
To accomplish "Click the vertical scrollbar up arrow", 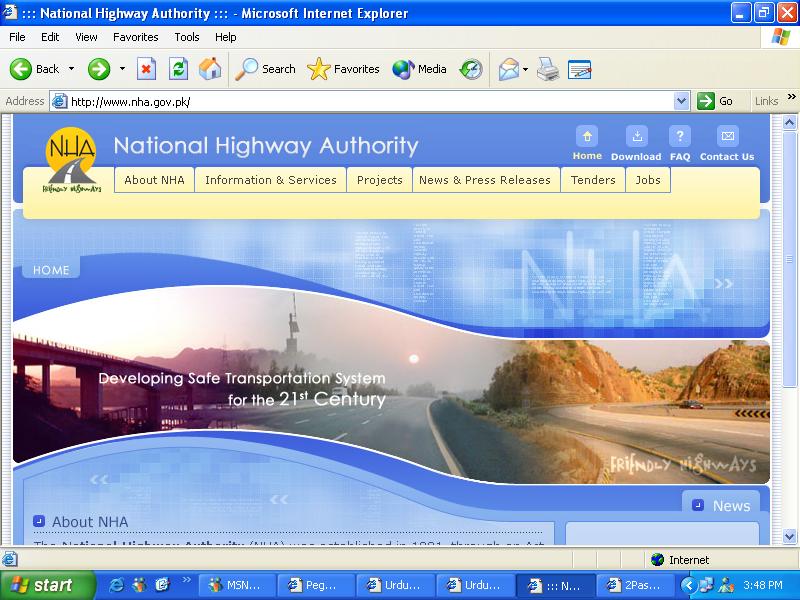I will 789,122.
